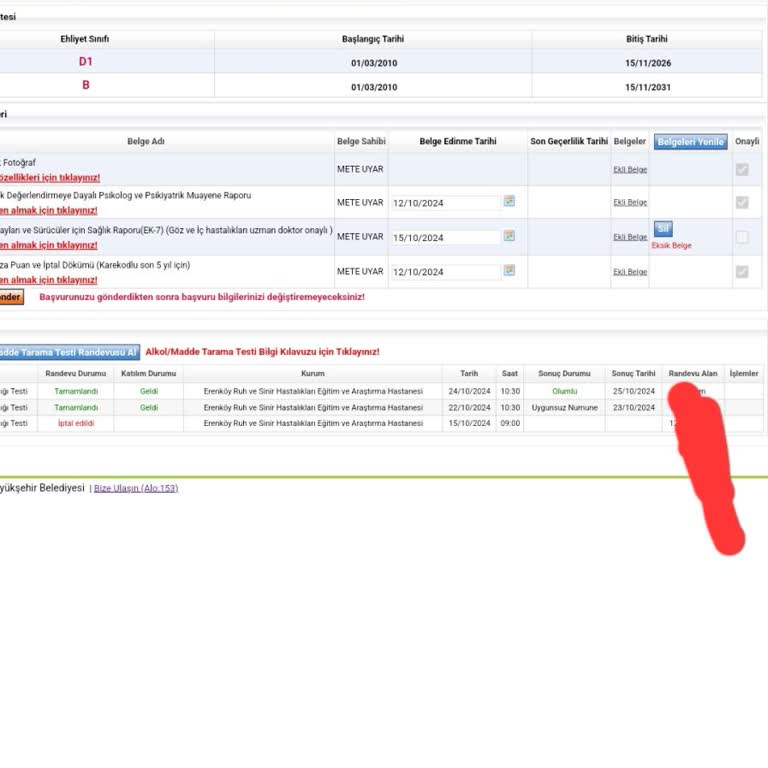Open calendar icon for psychiatric report date
768x768 pixels.
(509, 201)
